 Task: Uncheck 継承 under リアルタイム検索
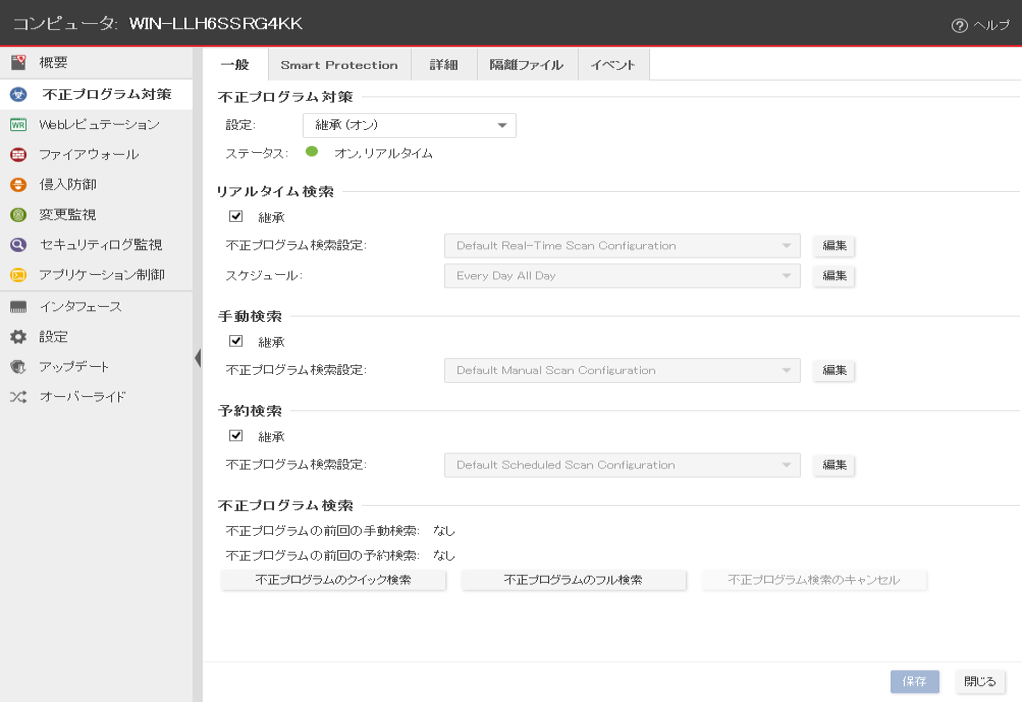point(236,216)
